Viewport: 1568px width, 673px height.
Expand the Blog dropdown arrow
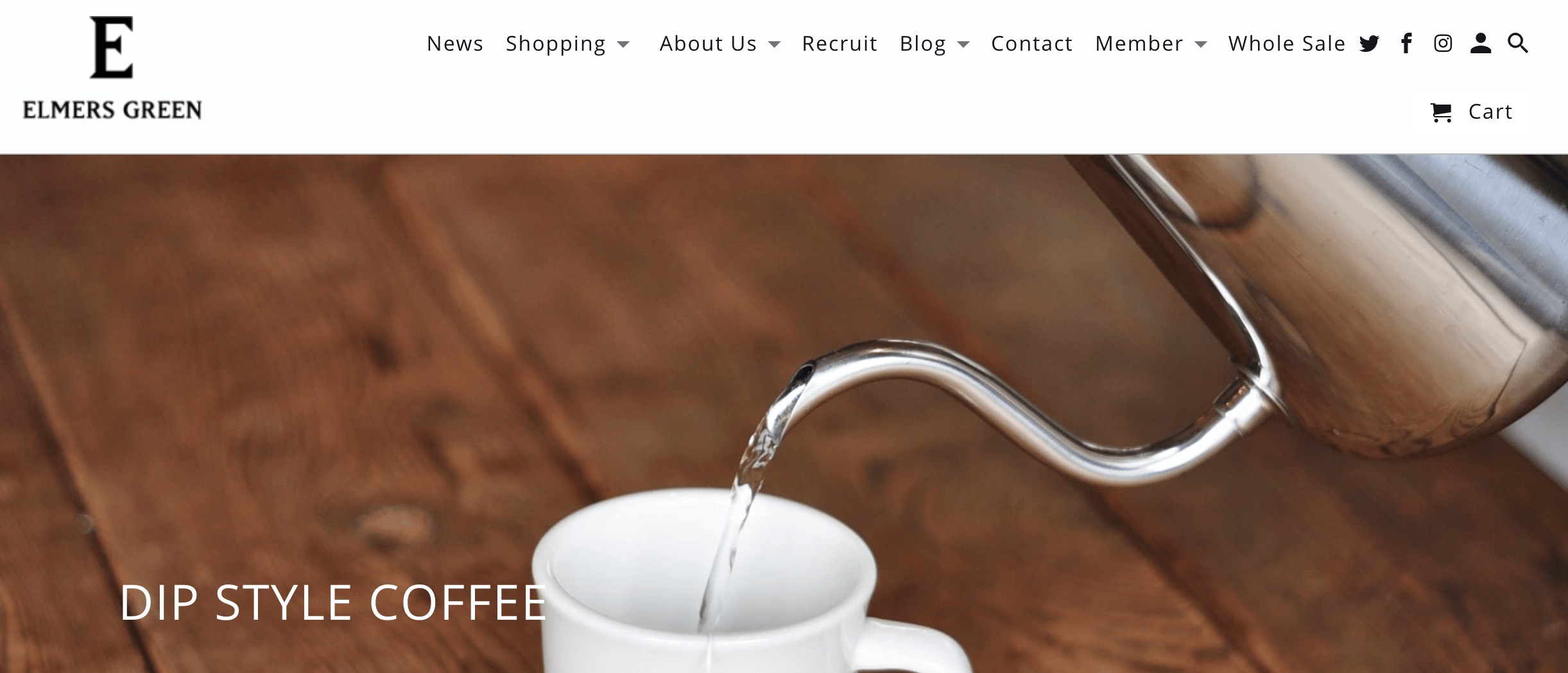tap(963, 44)
